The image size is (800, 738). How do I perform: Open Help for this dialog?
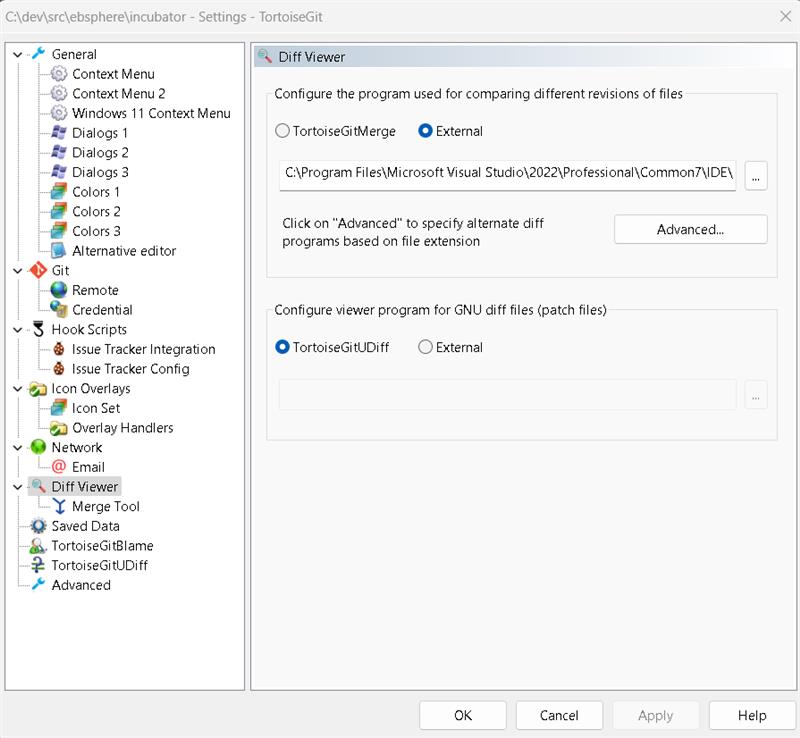pyautogui.click(x=752, y=715)
